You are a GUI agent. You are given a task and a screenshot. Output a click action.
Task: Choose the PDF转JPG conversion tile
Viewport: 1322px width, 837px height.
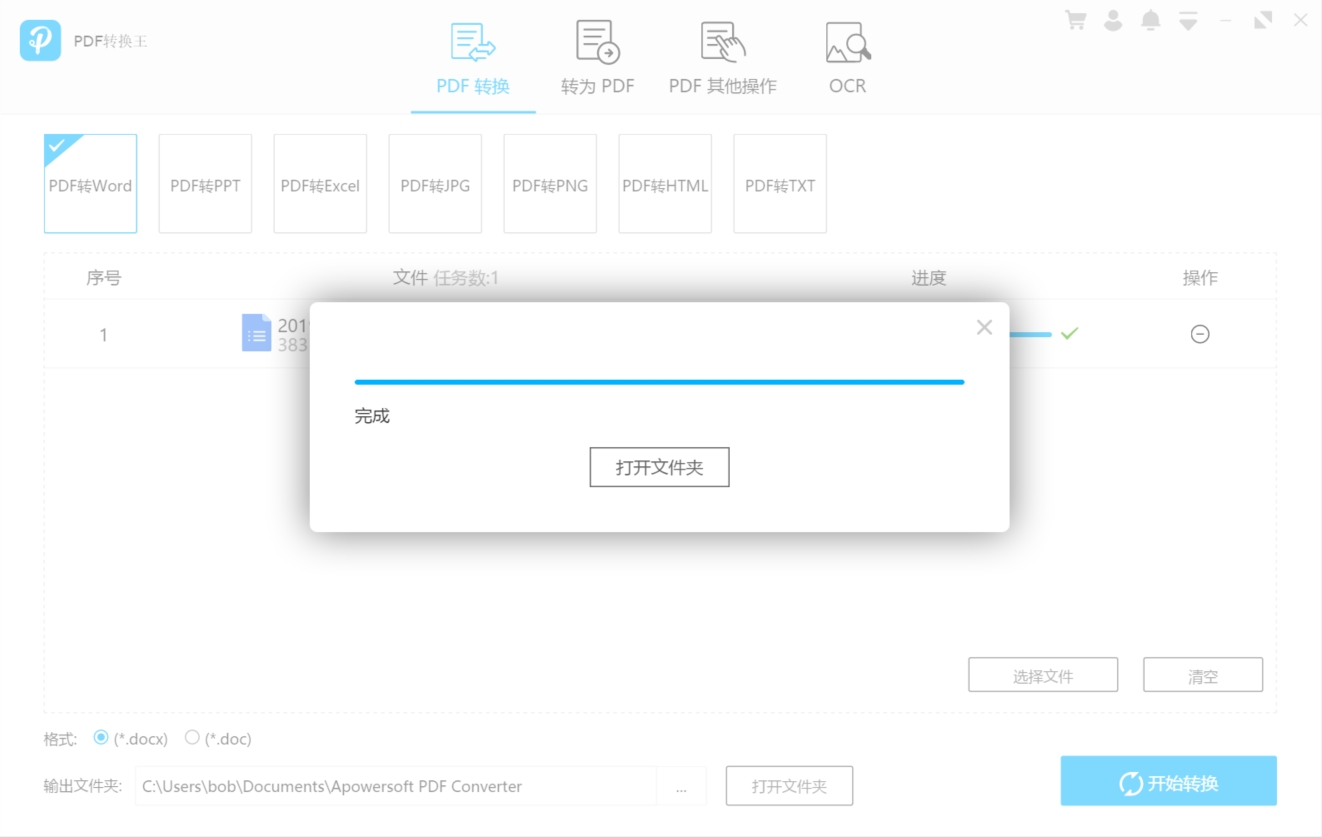coord(435,184)
